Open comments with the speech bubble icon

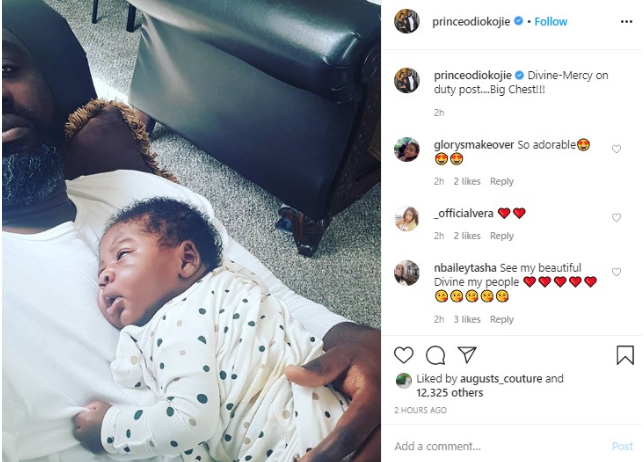[x=435, y=355]
